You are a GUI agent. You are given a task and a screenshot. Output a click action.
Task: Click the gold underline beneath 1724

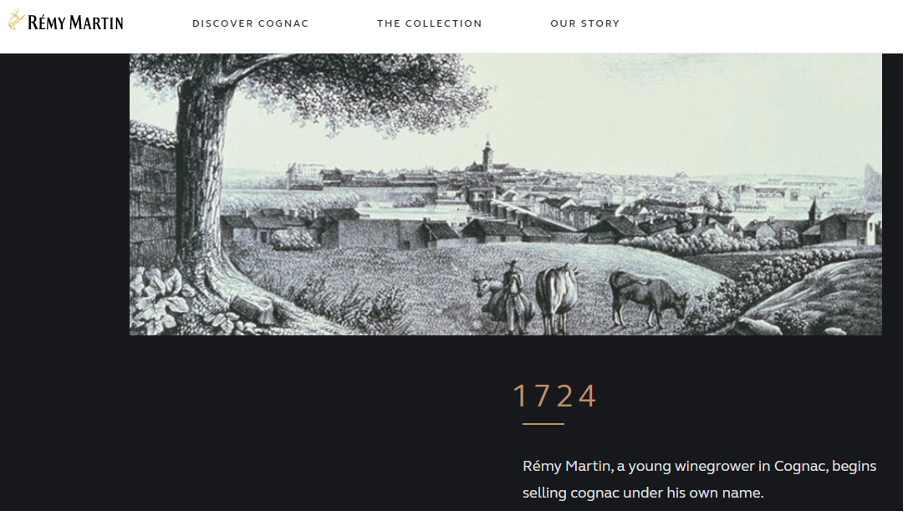543,424
